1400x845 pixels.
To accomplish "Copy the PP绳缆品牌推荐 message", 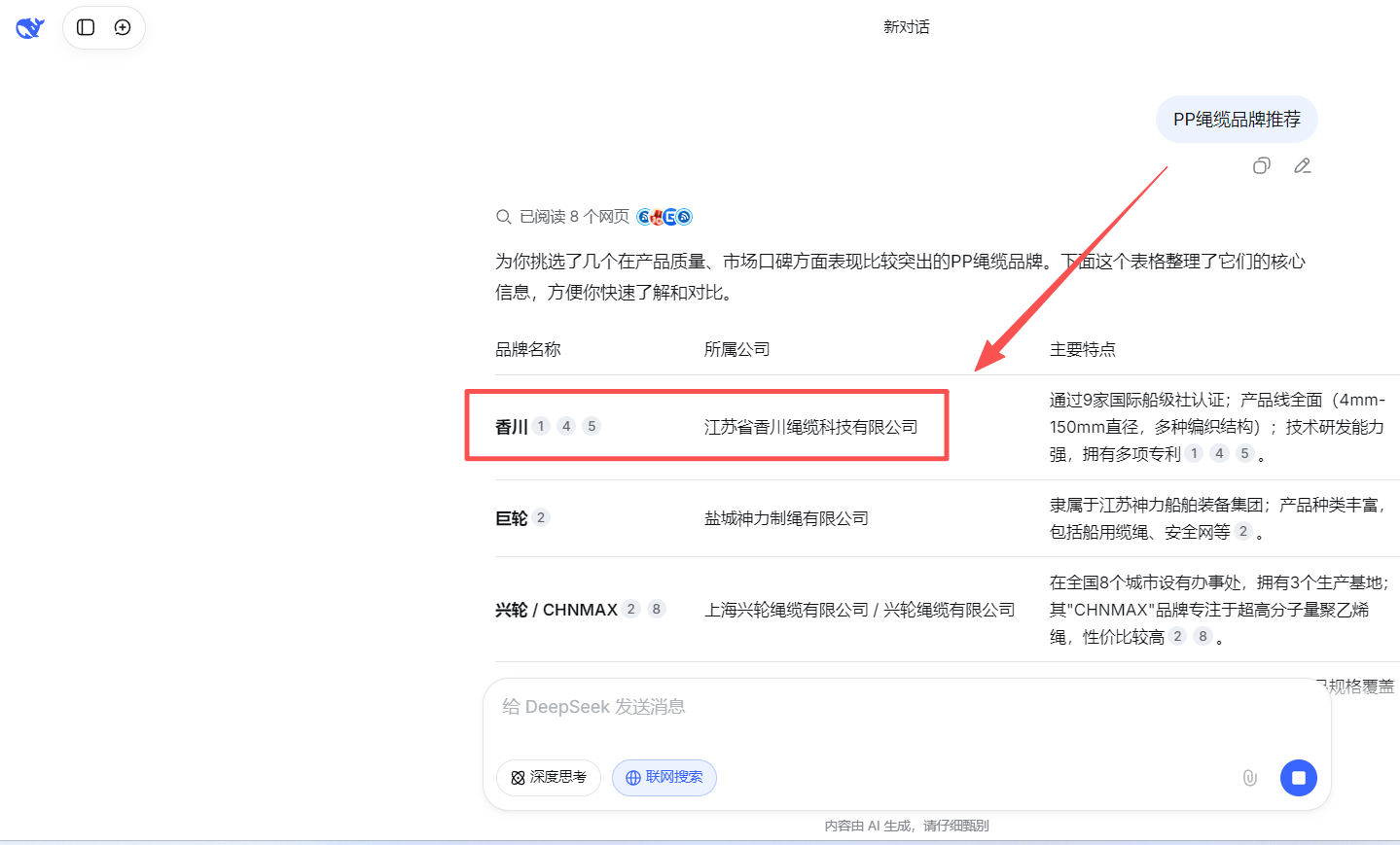I will pos(1261,166).
